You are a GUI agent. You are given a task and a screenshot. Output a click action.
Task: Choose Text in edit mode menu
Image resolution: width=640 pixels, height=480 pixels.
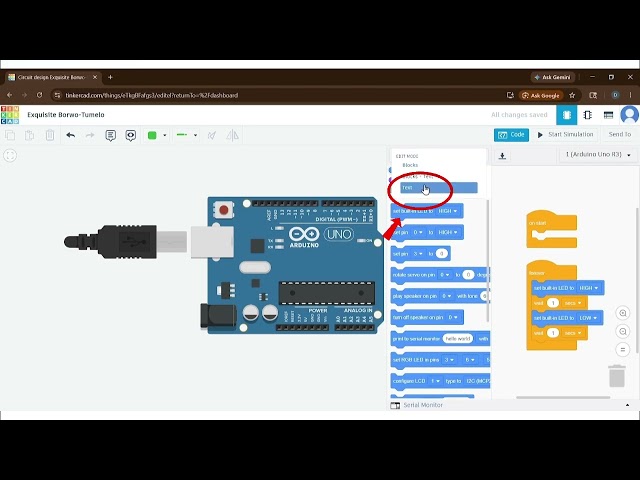[x=438, y=188]
